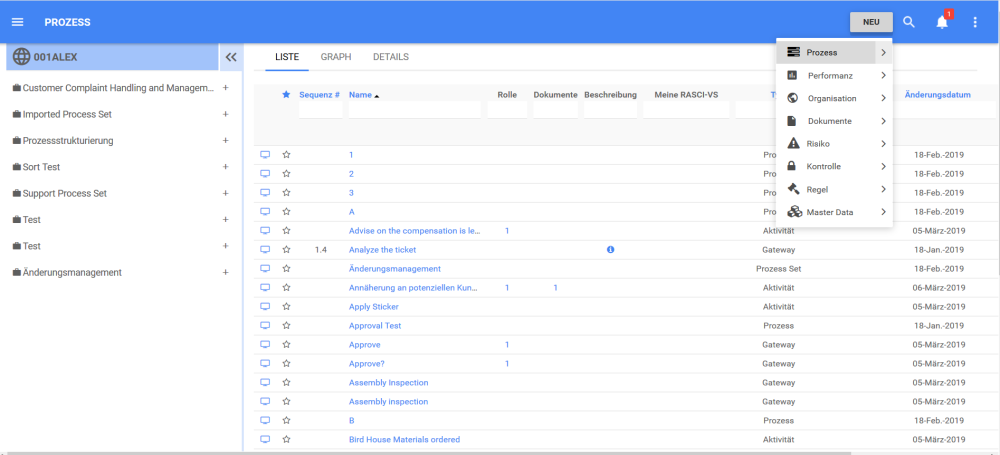This screenshot has width=1000, height=455.
Task: Expand Prozessstrukturierung with its plus
Action: 225,140
